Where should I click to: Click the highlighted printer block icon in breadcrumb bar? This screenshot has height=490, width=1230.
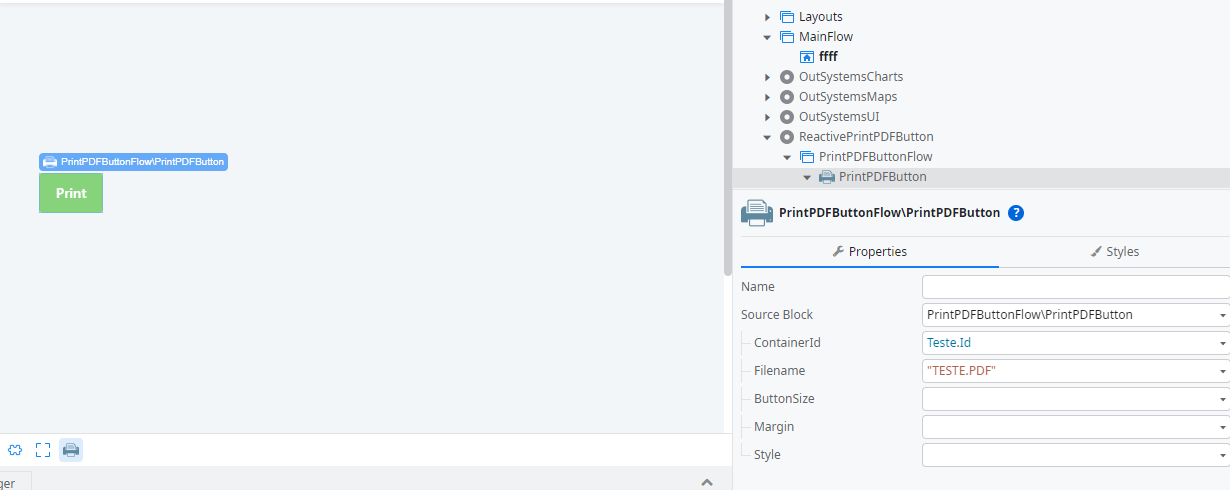71,450
